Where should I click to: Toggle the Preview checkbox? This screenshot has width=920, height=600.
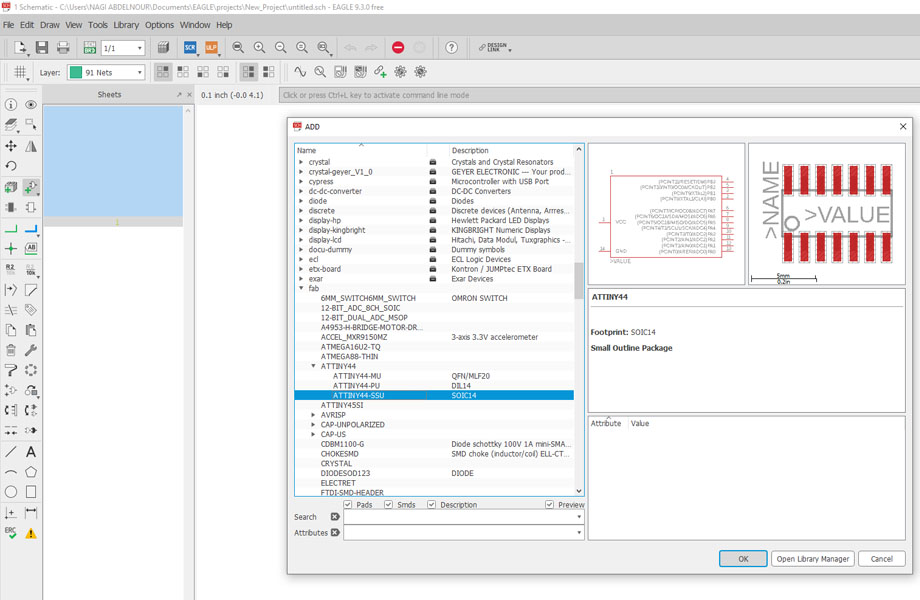[x=549, y=504]
